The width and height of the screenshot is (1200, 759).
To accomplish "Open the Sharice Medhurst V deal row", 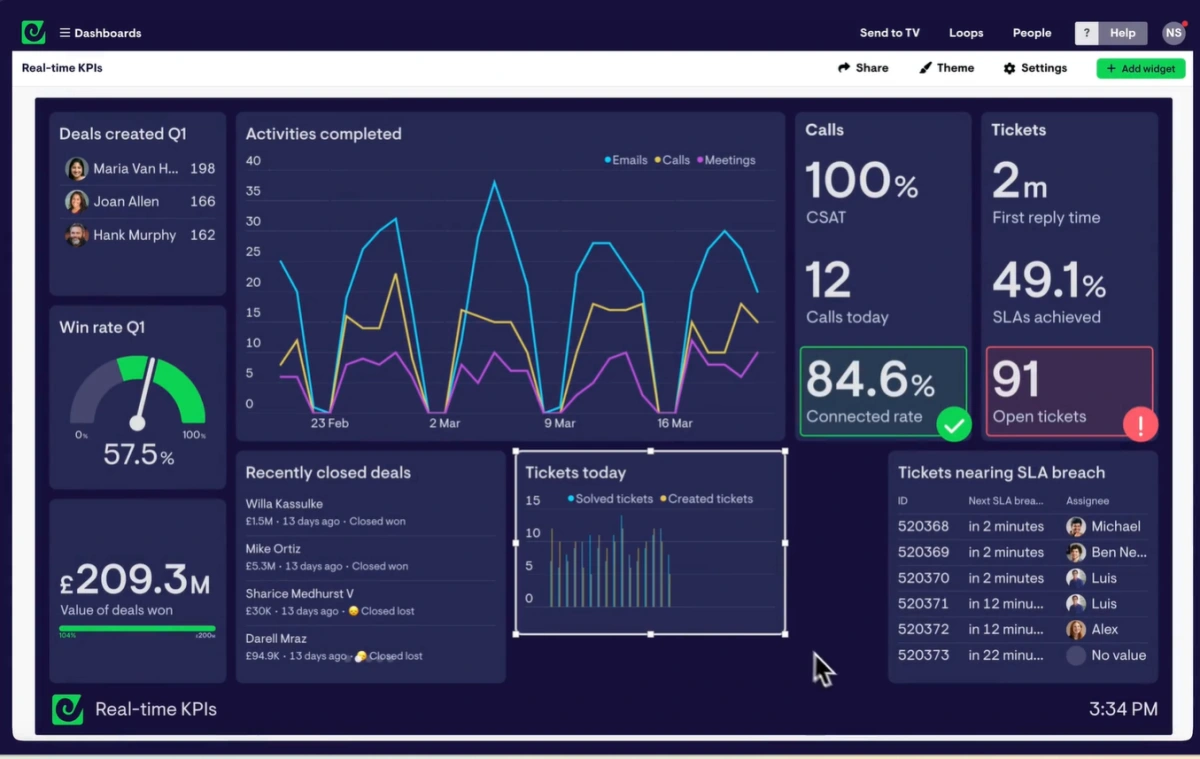I will coord(370,602).
